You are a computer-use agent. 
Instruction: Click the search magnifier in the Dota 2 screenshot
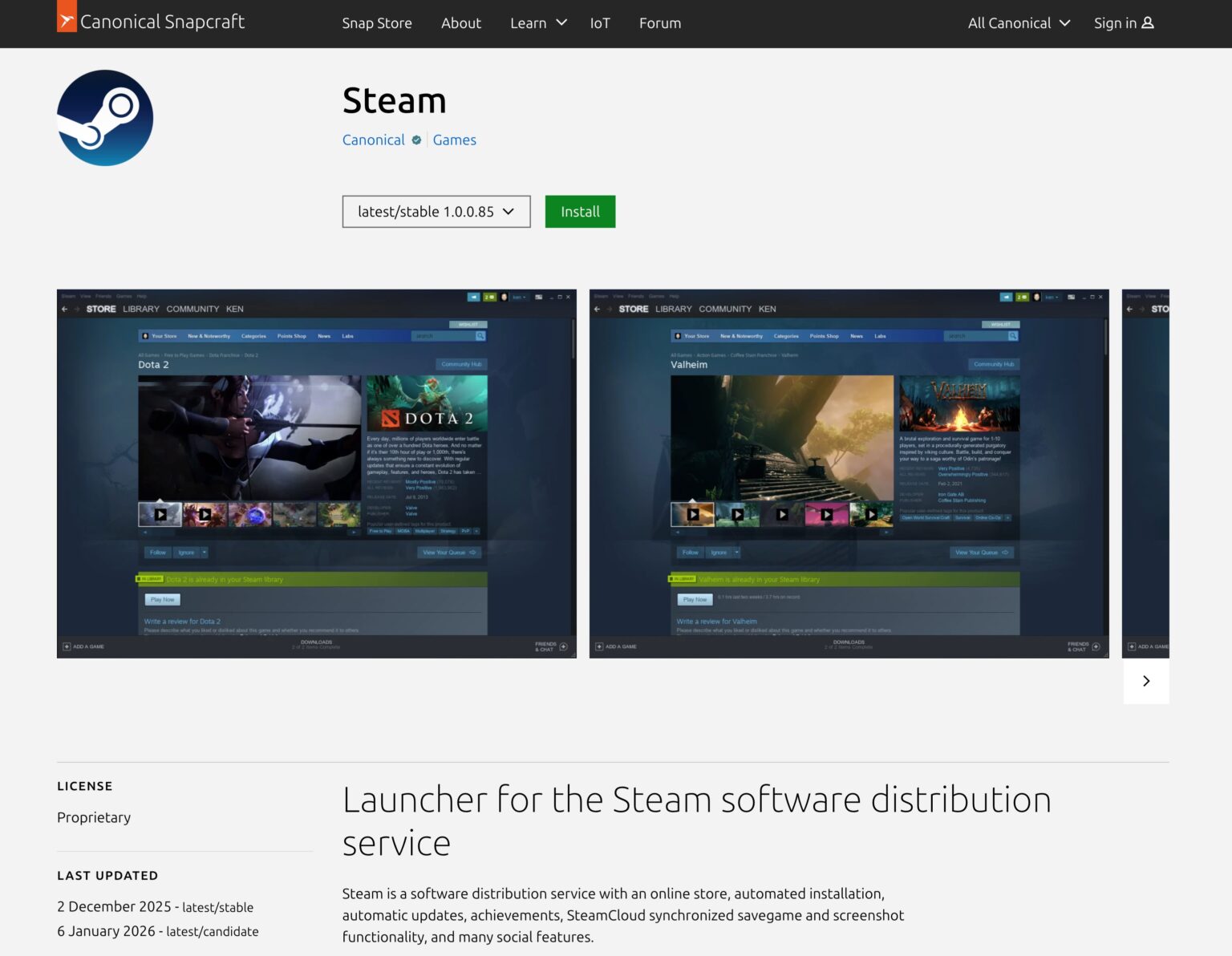480,336
